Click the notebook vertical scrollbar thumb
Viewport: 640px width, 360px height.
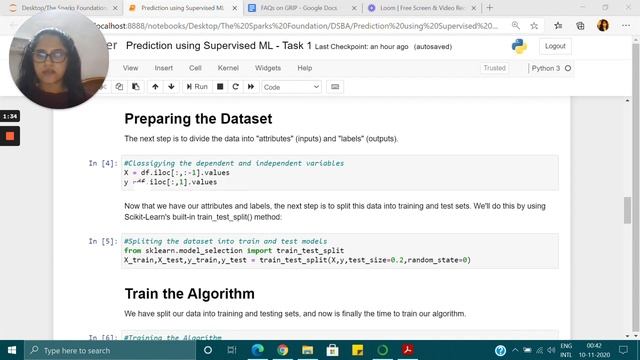click(627, 210)
